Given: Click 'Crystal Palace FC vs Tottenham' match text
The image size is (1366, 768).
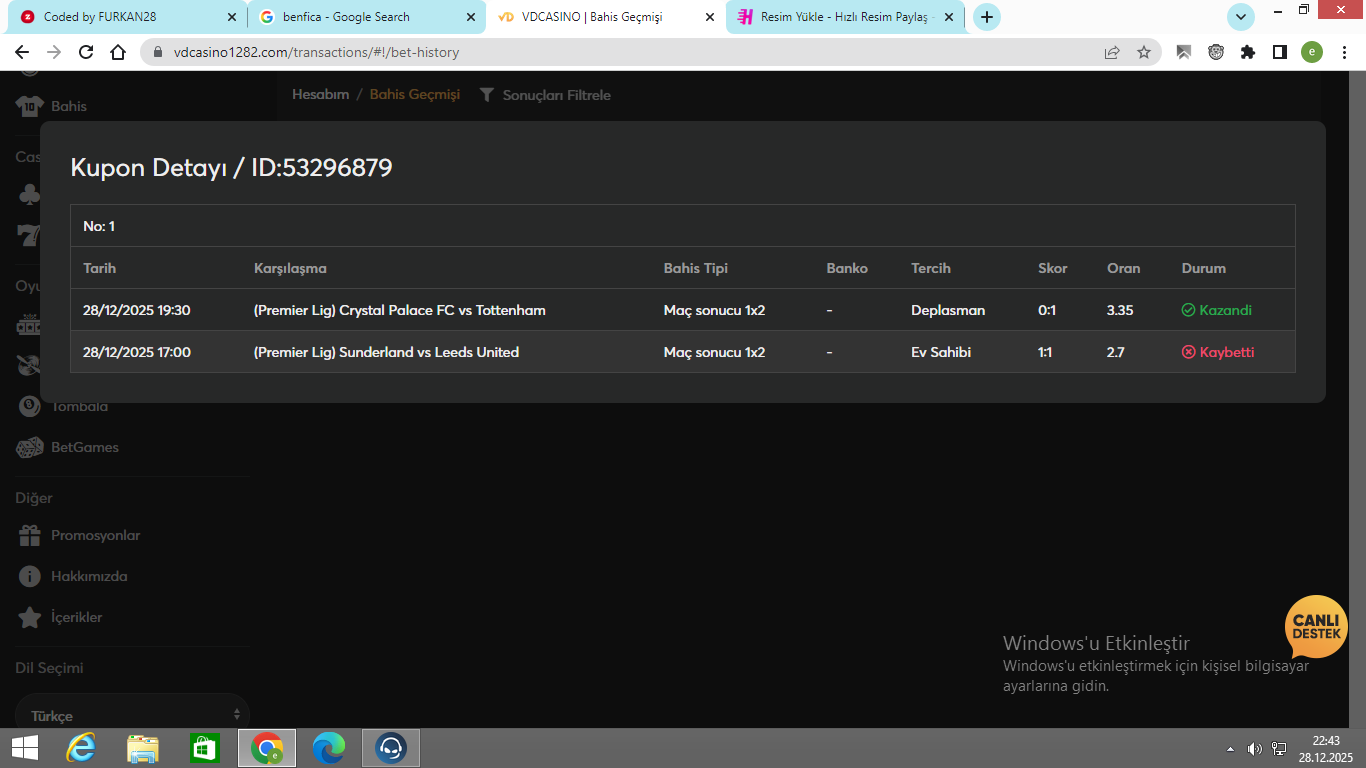Looking at the screenshot, I should pos(443,310).
